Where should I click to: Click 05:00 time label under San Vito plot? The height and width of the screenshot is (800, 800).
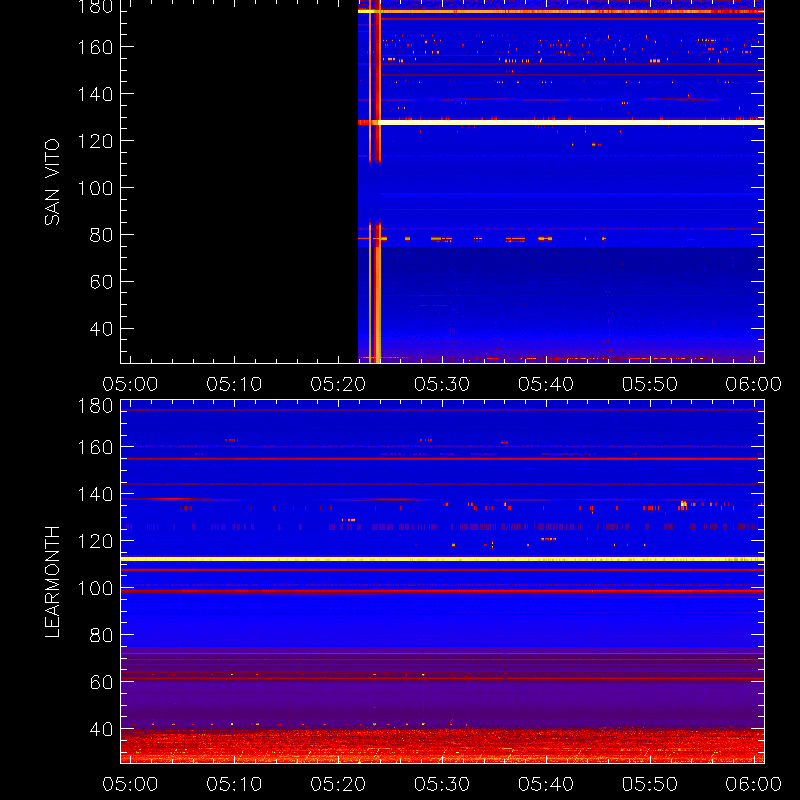pyautogui.click(x=130, y=384)
